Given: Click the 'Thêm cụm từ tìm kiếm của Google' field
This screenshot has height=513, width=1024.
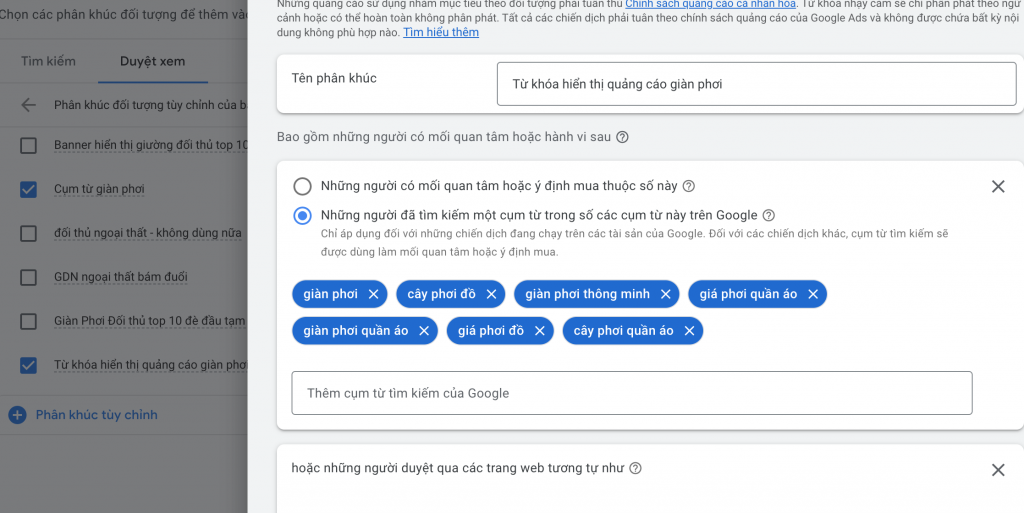Looking at the screenshot, I should pos(632,393).
